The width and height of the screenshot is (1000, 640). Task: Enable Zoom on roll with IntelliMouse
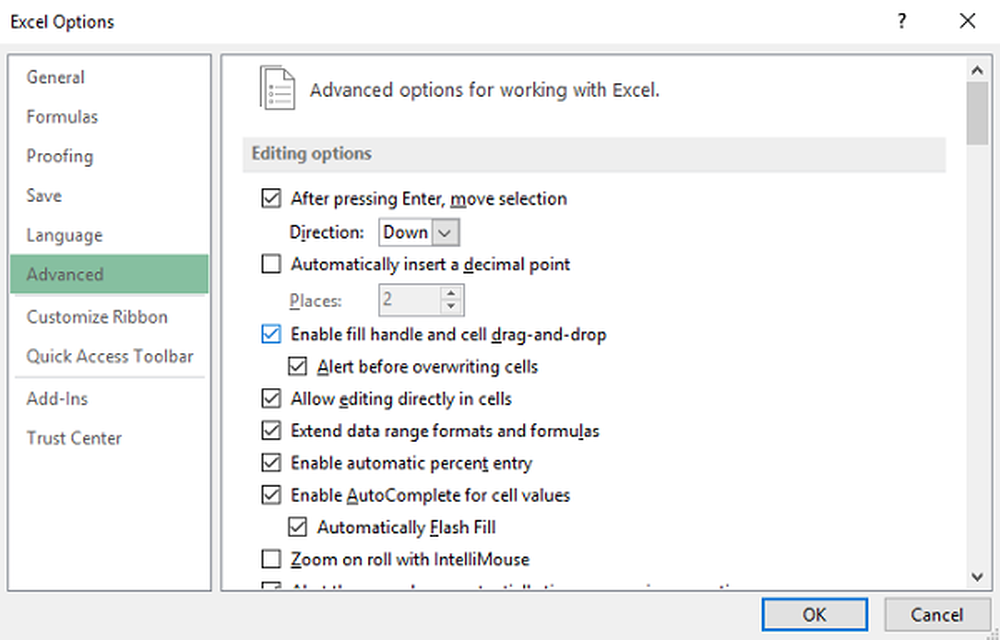(271, 559)
